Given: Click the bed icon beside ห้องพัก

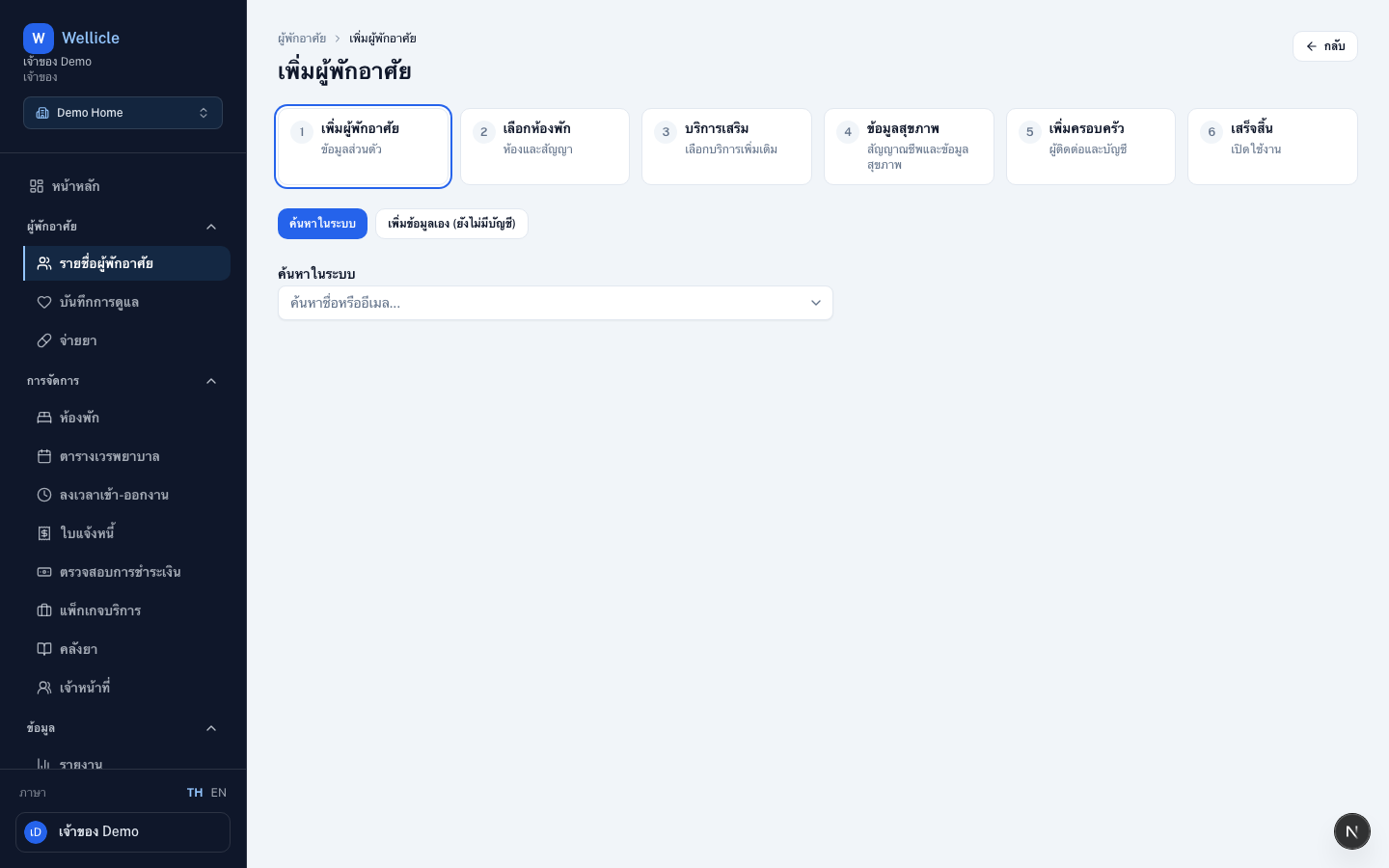Looking at the screenshot, I should 44,418.
